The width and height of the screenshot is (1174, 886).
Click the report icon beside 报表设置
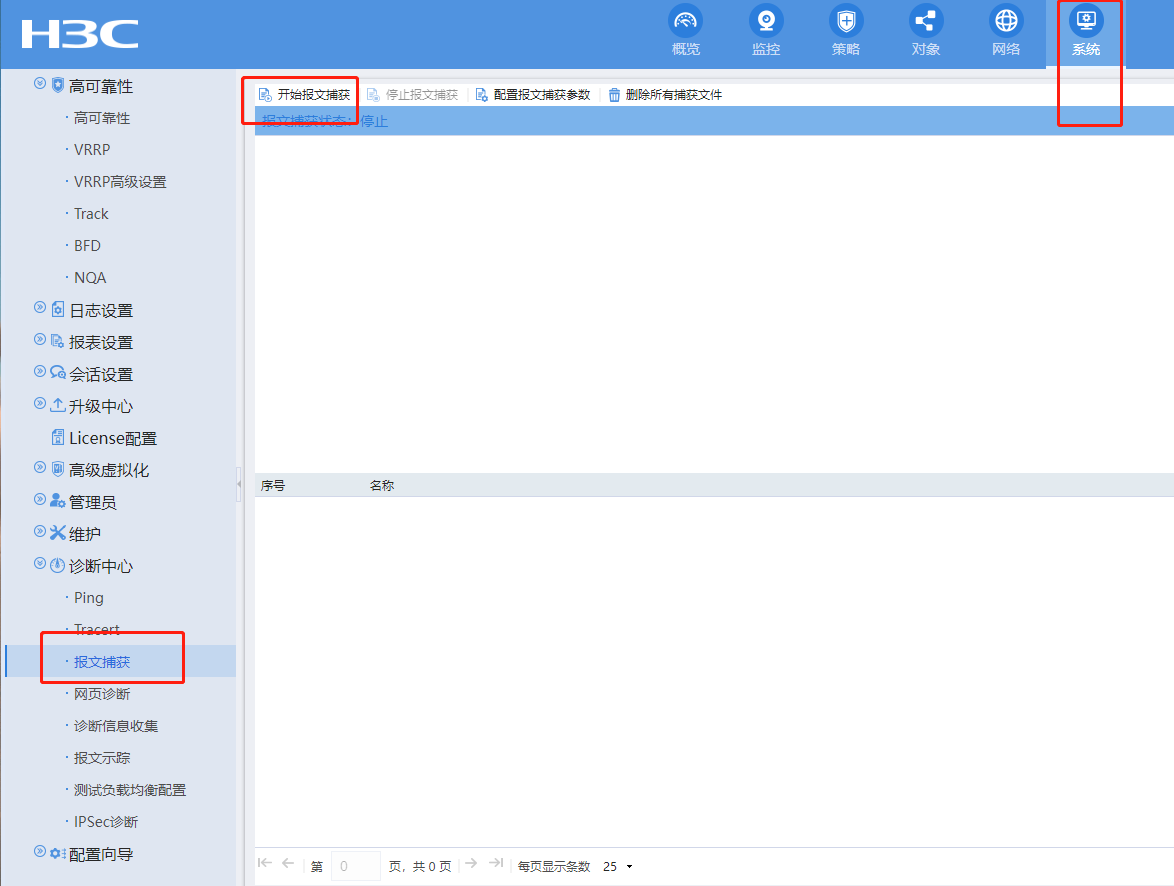(58, 342)
